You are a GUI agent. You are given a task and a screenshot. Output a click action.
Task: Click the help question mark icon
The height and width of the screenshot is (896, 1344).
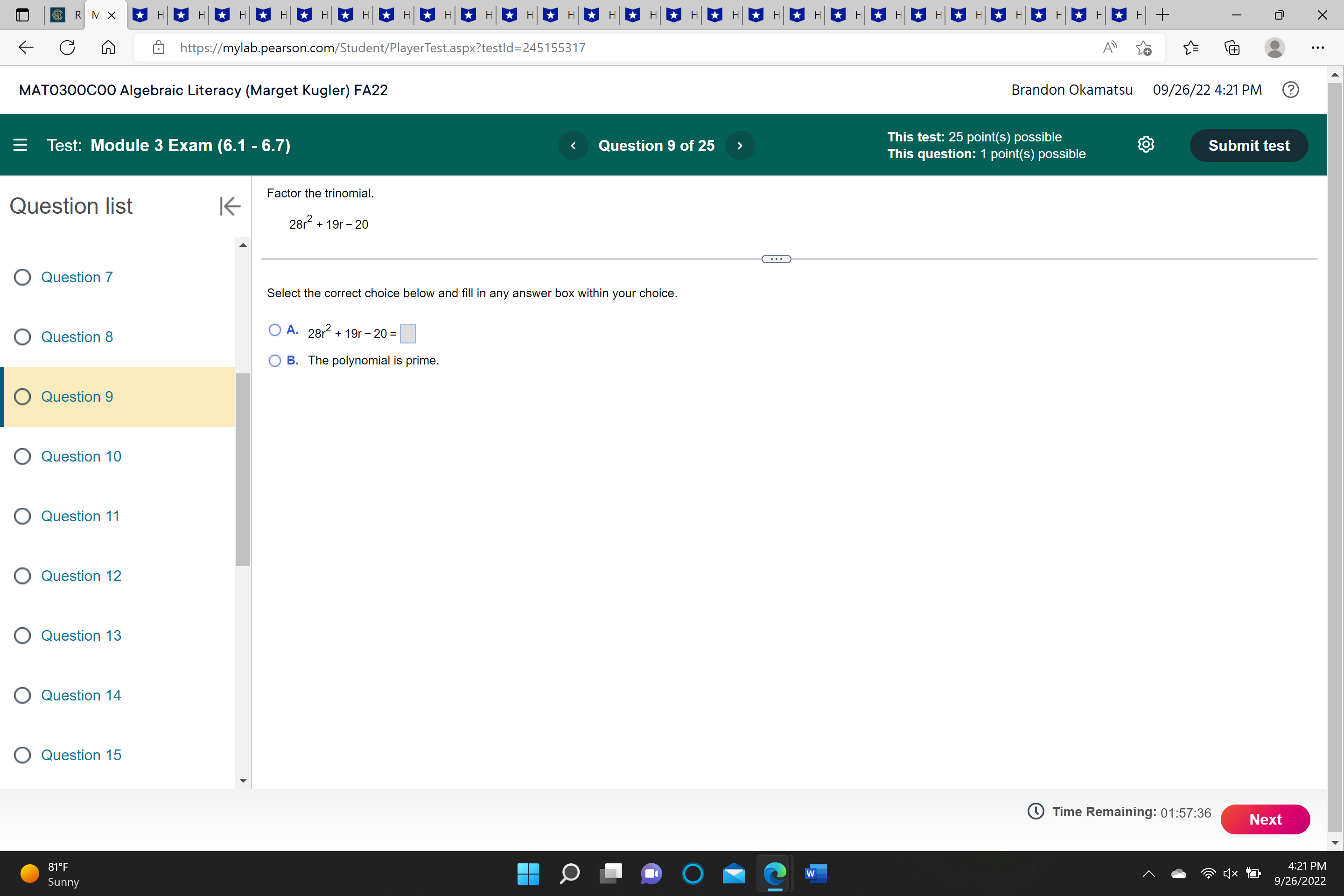tap(1290, 90)
